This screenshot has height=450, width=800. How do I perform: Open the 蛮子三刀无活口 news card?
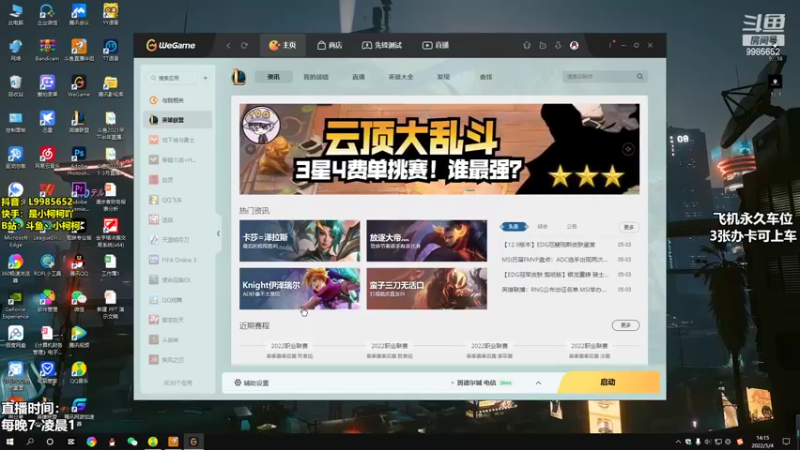click(427, 289)
